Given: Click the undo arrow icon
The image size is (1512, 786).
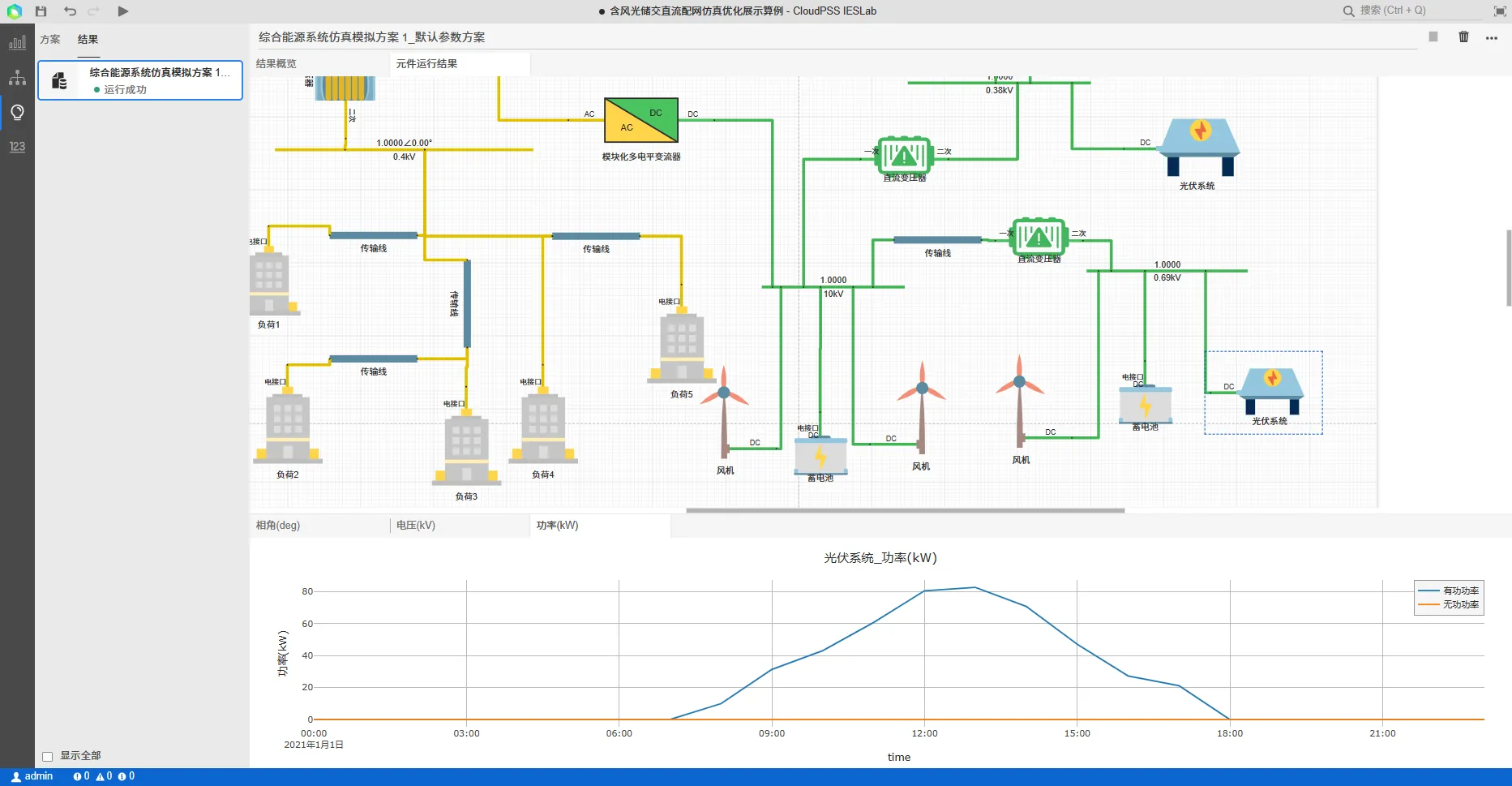Looking at the screenshot, I should [x=70, y=11].
